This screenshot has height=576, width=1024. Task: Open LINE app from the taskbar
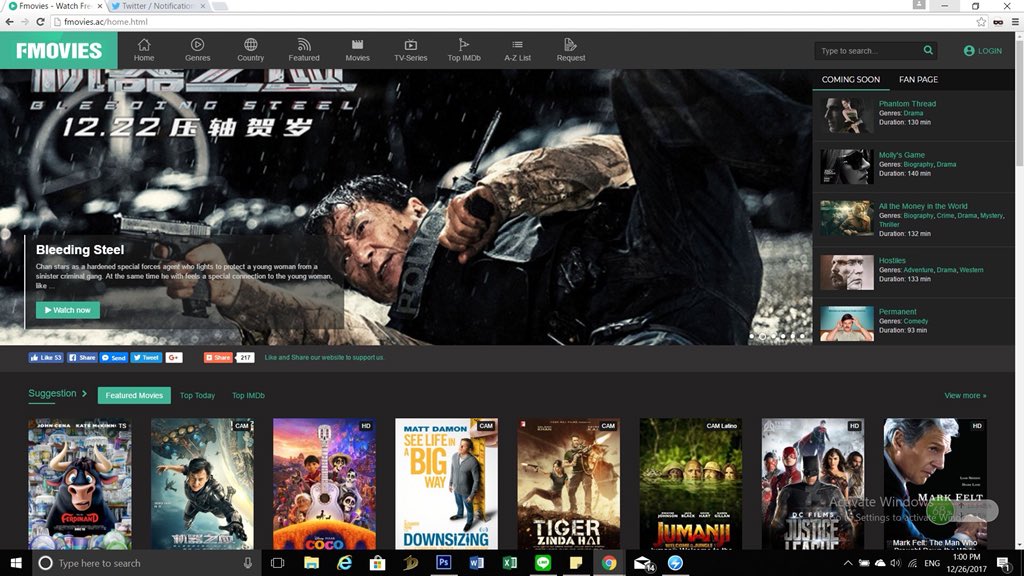pos(543,562)
